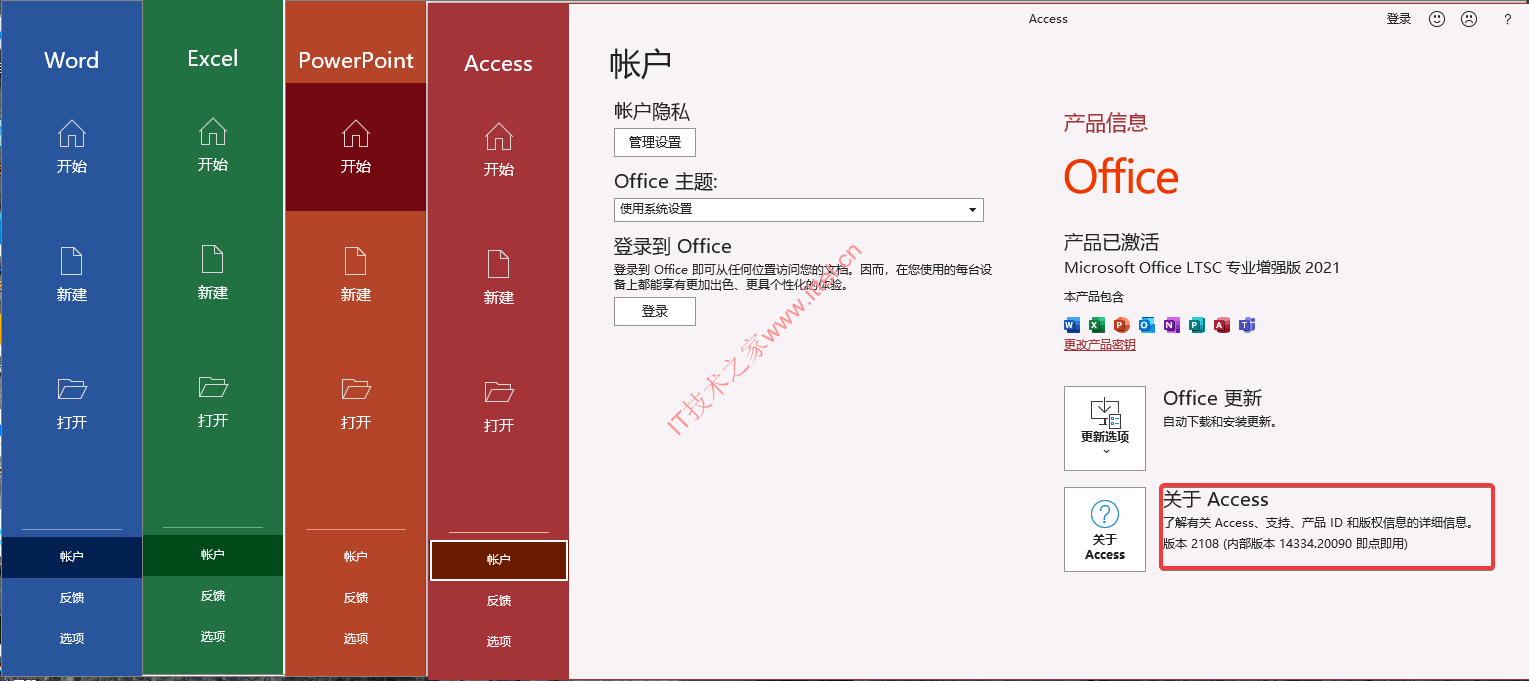Open 反馈 in the Excel sidebar

(213, 596)
